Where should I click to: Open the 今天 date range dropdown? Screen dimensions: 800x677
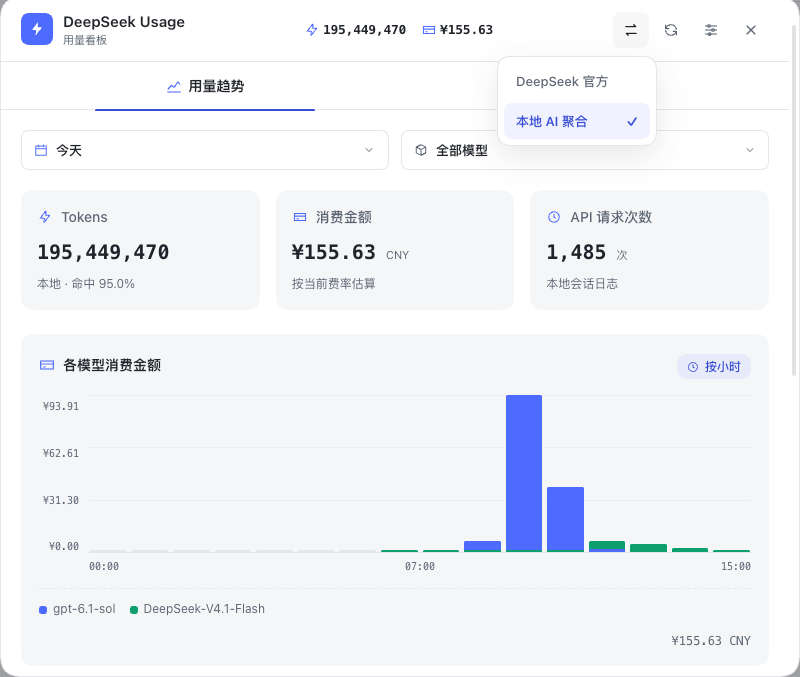coord(205,150)
